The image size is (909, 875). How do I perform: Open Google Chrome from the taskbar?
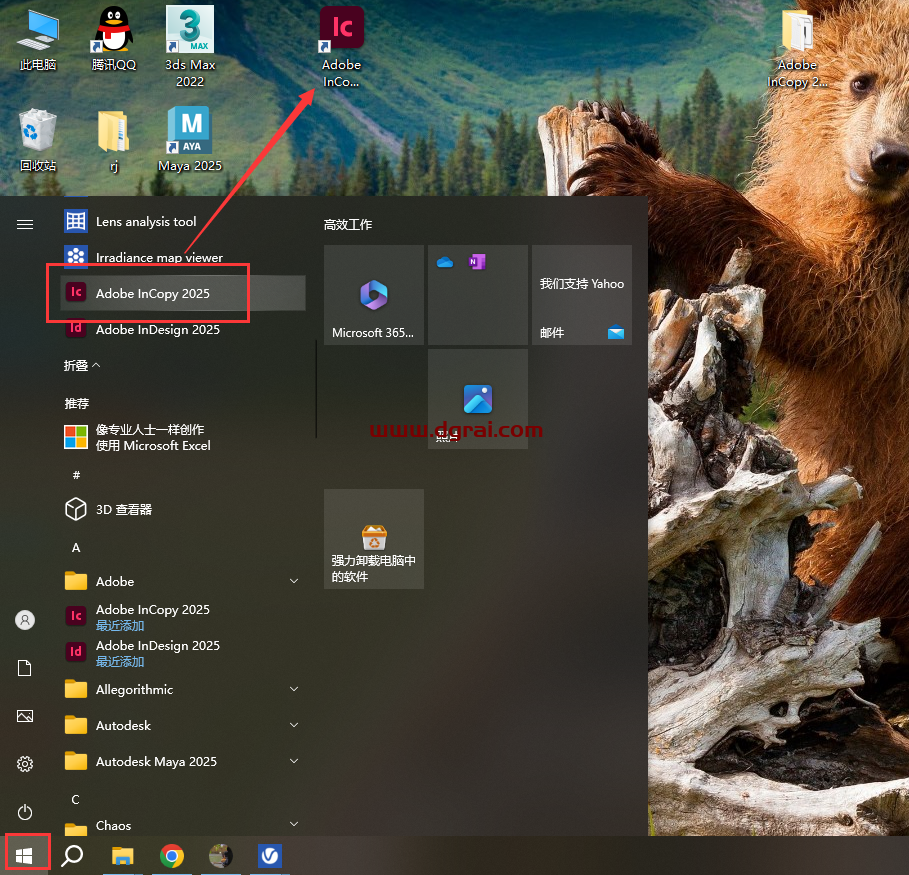pos(170,857)
